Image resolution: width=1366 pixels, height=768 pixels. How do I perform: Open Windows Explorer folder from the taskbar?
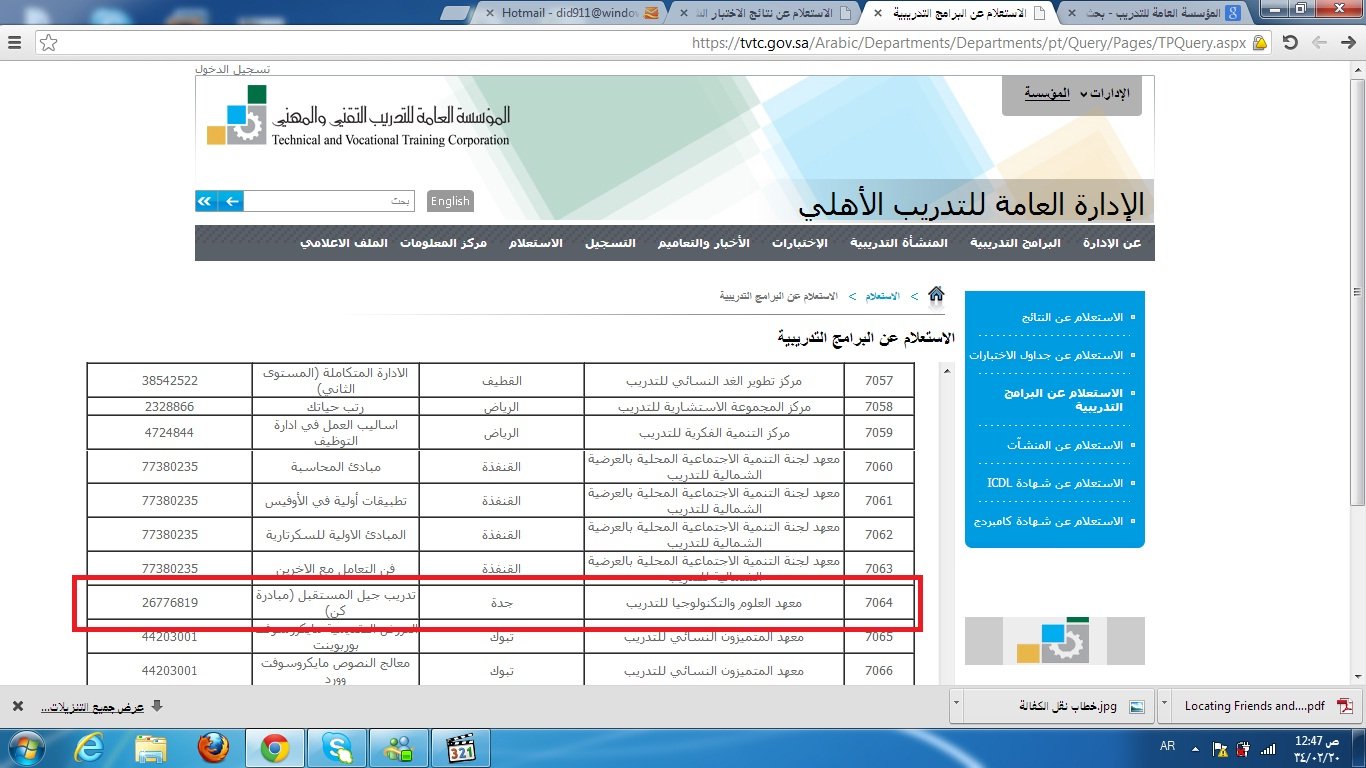click(151, 747)
